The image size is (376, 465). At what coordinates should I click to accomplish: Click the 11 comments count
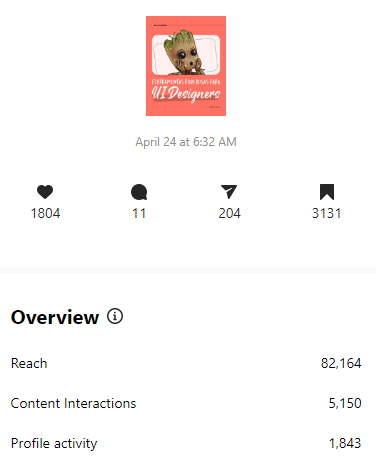pos(139,213)
